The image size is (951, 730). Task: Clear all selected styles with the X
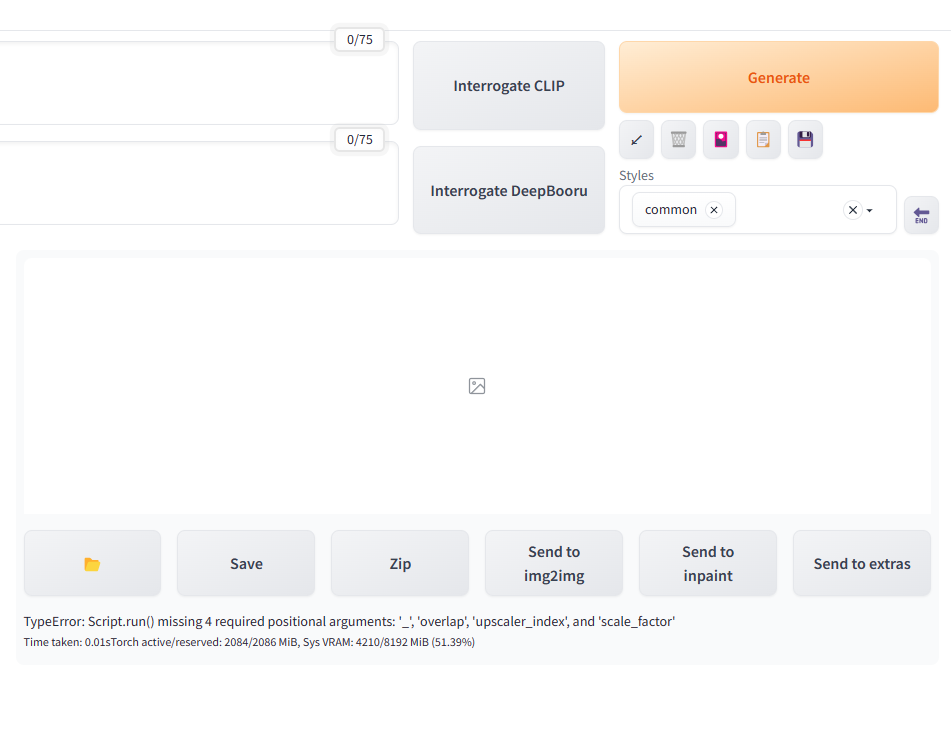[851, 210]
